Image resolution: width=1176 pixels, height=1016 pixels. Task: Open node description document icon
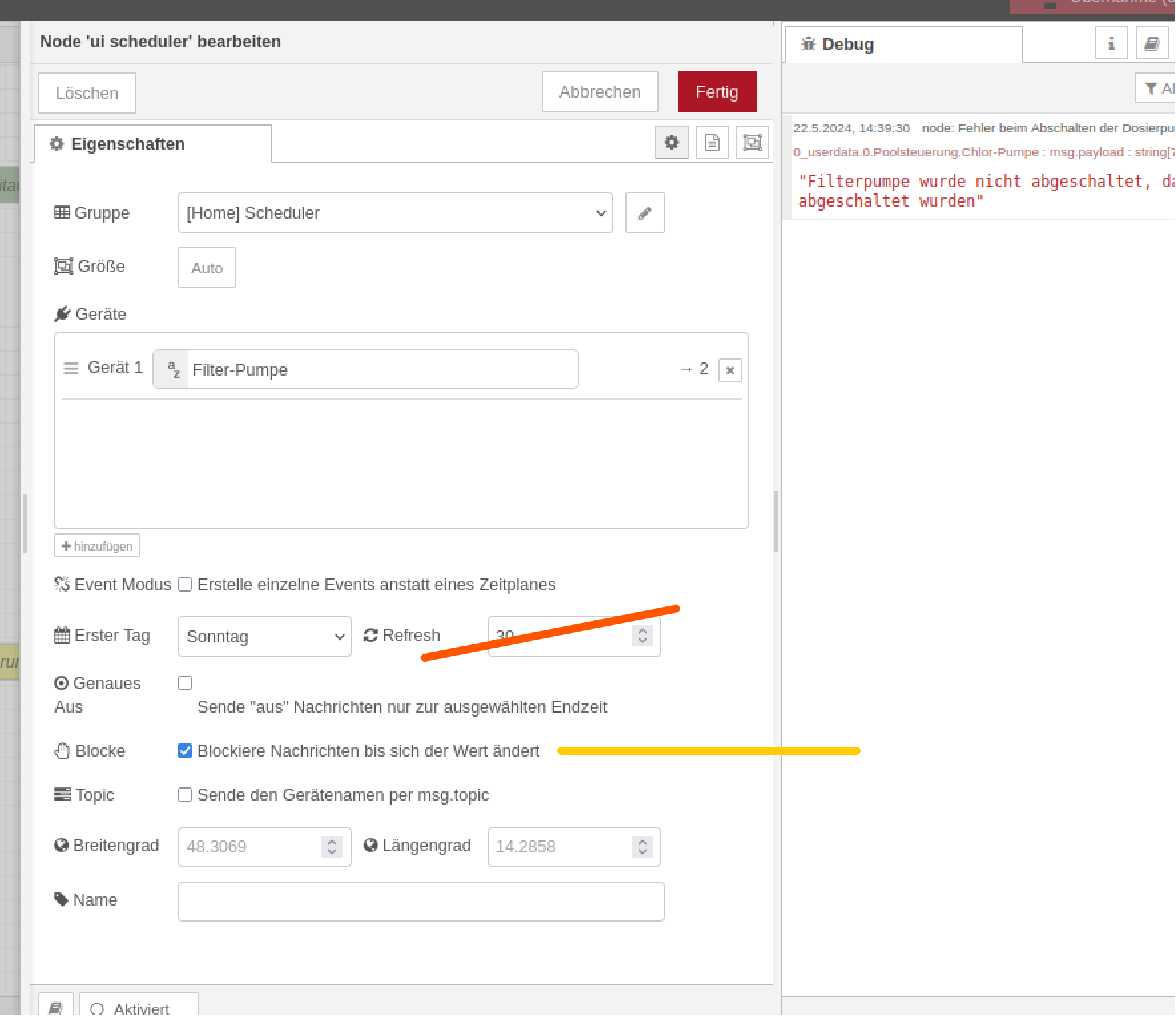712,142
